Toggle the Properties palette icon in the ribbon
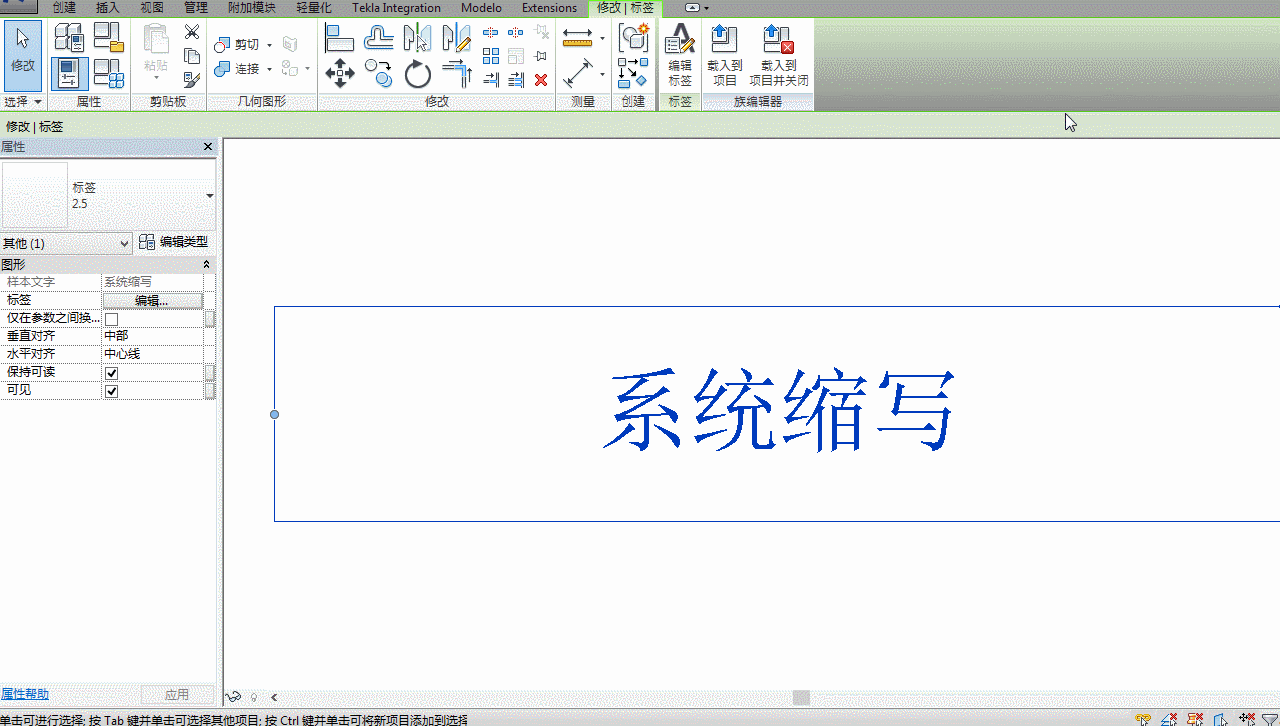This screenshot has height=726, width=1280. pos(69,73)
